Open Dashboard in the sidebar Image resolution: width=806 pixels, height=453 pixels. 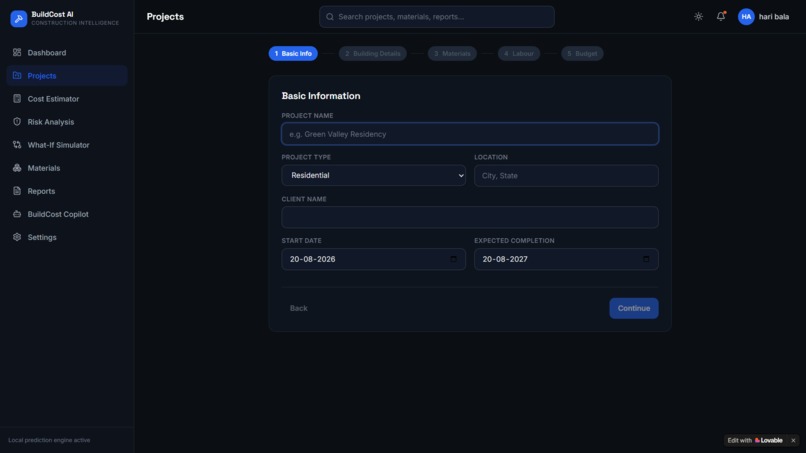pos(67,52)
